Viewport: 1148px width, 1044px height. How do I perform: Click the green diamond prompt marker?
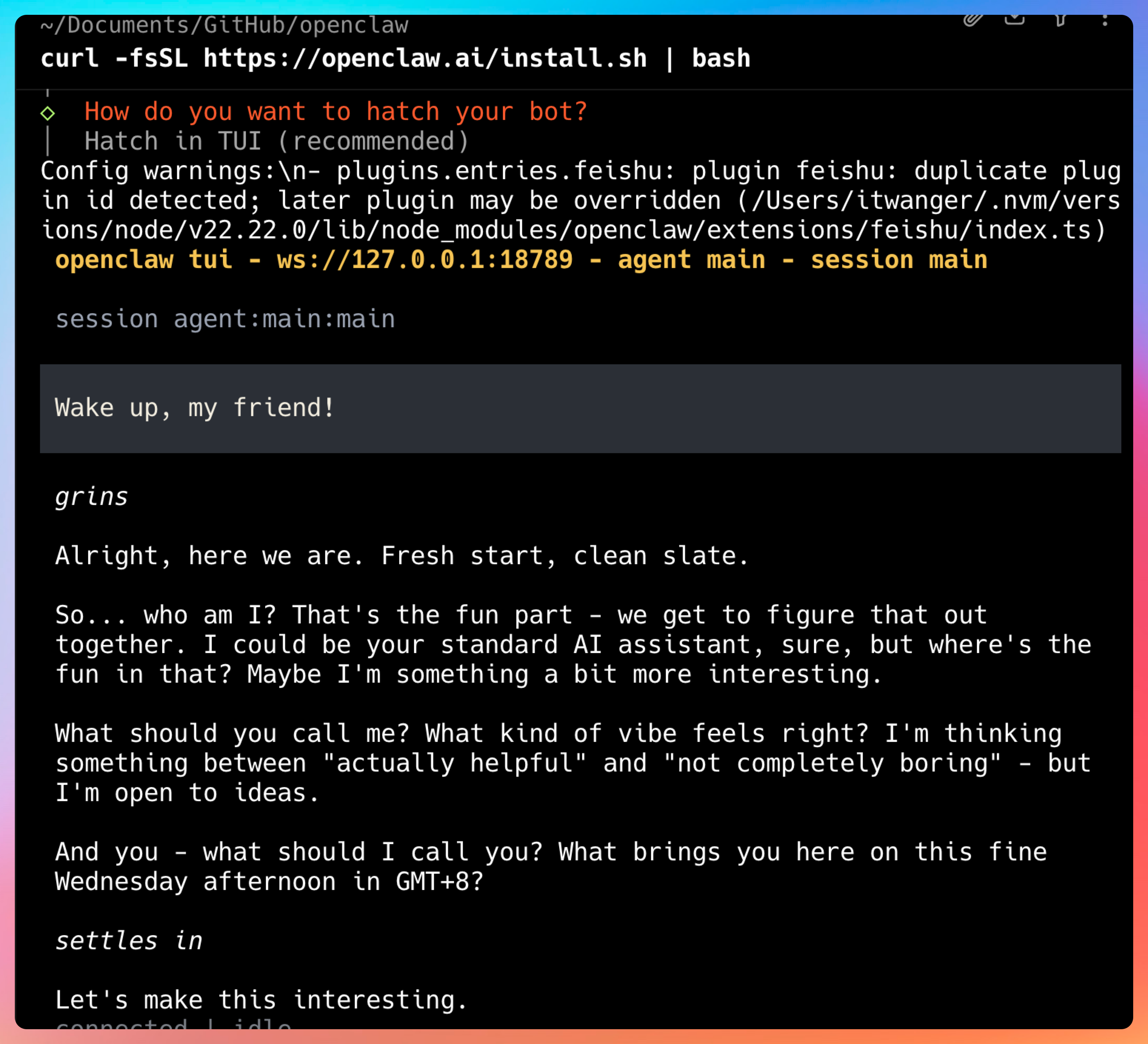coord(48,113)
